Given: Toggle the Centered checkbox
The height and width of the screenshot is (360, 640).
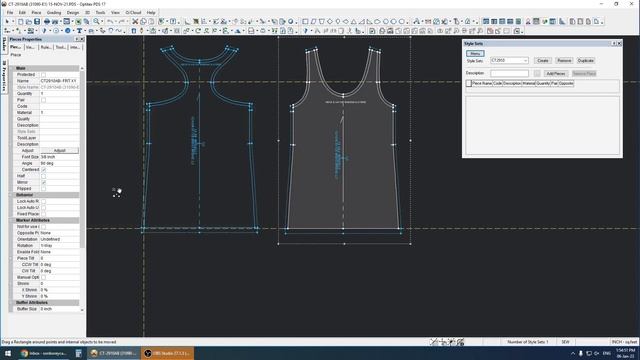Looking at the screenshot, I should pos(43,169).
